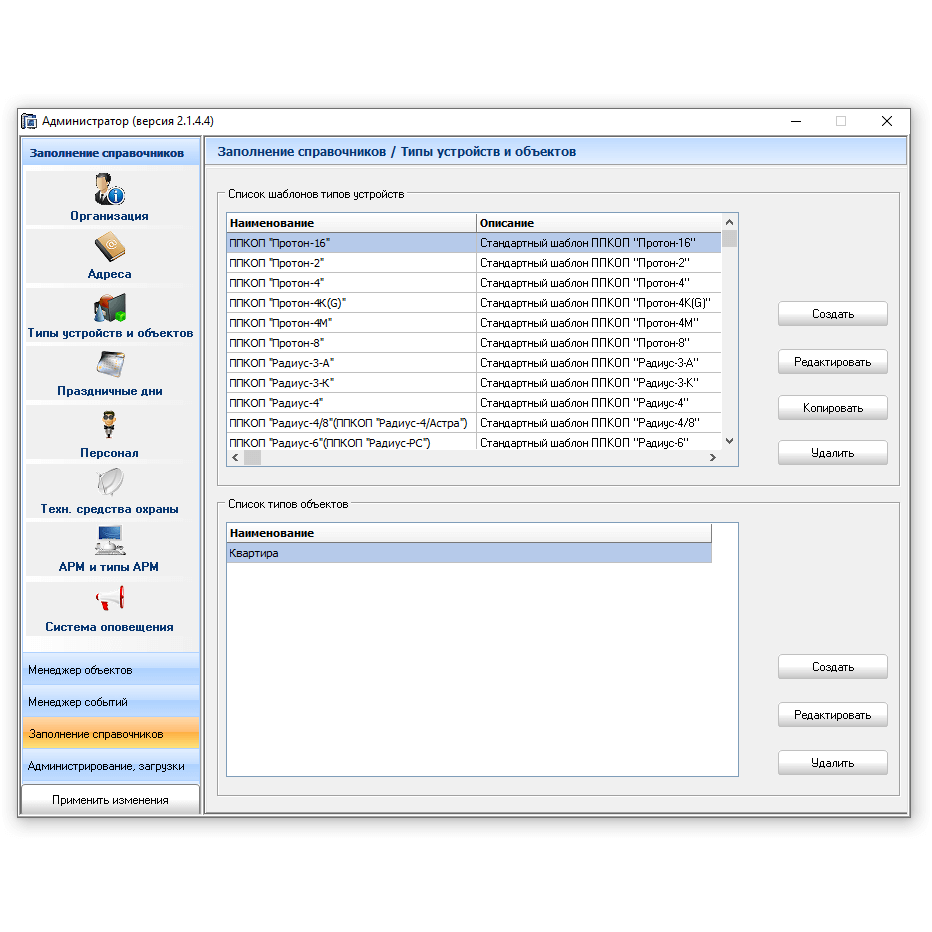Select row ППКОП "Протон-2"
The height and width of the screenshot is (932, 932).
coord(474,263)
